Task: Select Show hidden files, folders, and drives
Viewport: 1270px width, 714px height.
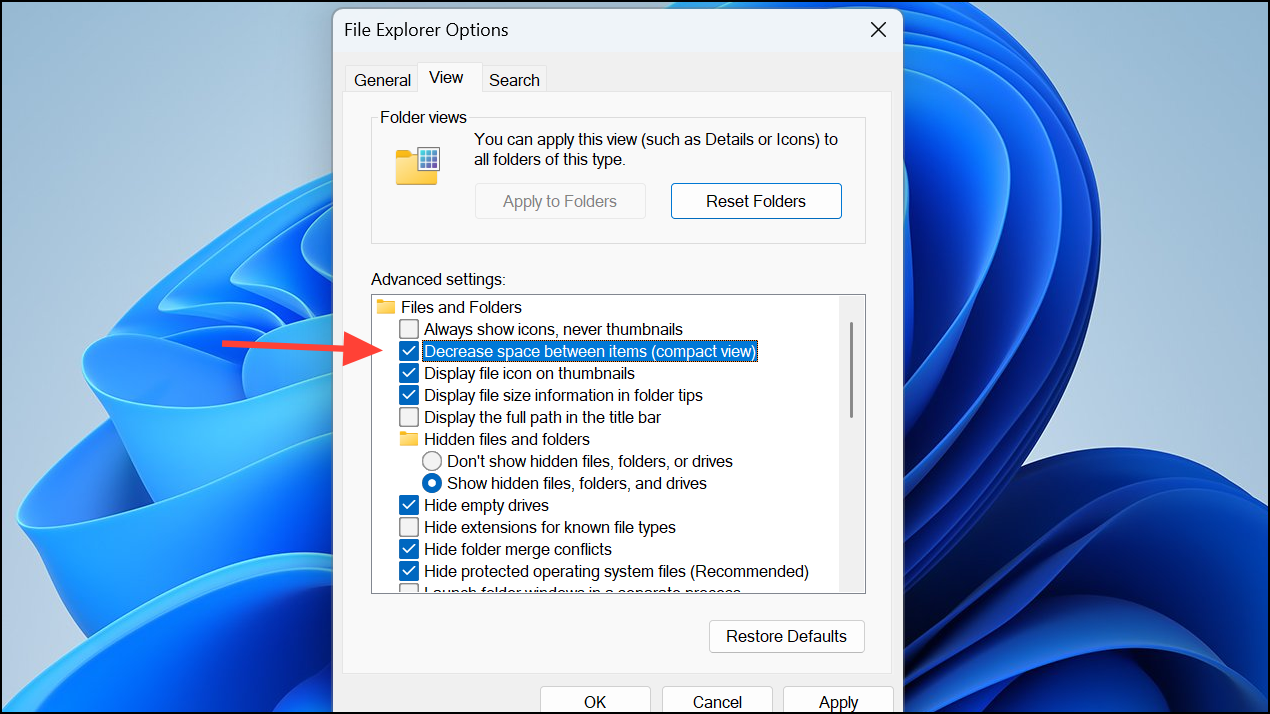Action: (x=432, y=483)
